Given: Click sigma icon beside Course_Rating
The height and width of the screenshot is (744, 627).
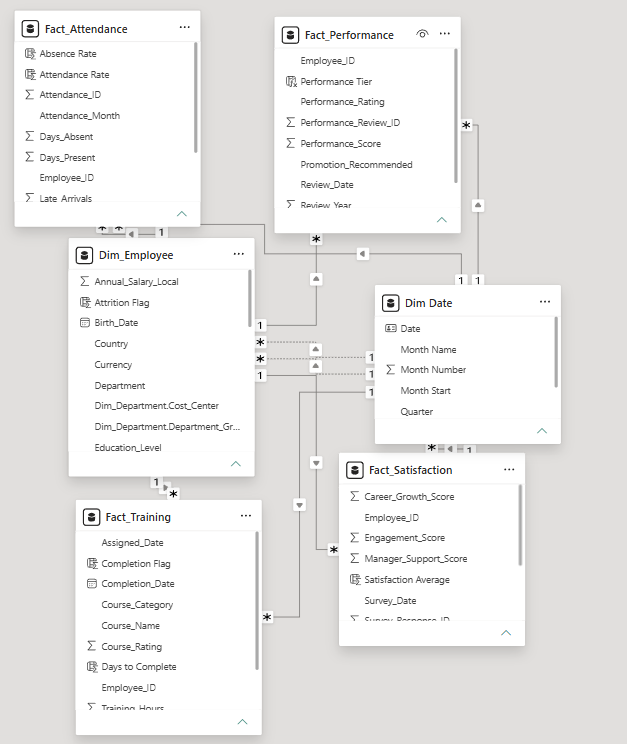Looking at the screenshot, I should pyautogui.click(x=92, y=646).
